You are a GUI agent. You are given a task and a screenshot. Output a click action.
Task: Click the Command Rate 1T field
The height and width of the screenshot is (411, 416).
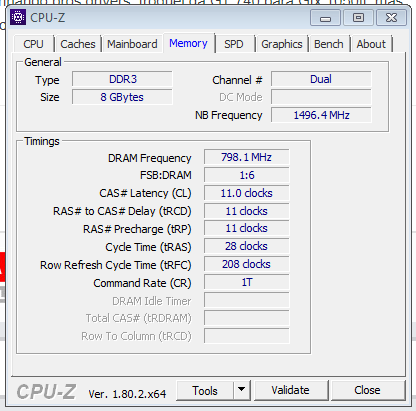pyautogui.click(x=246, y=282)
